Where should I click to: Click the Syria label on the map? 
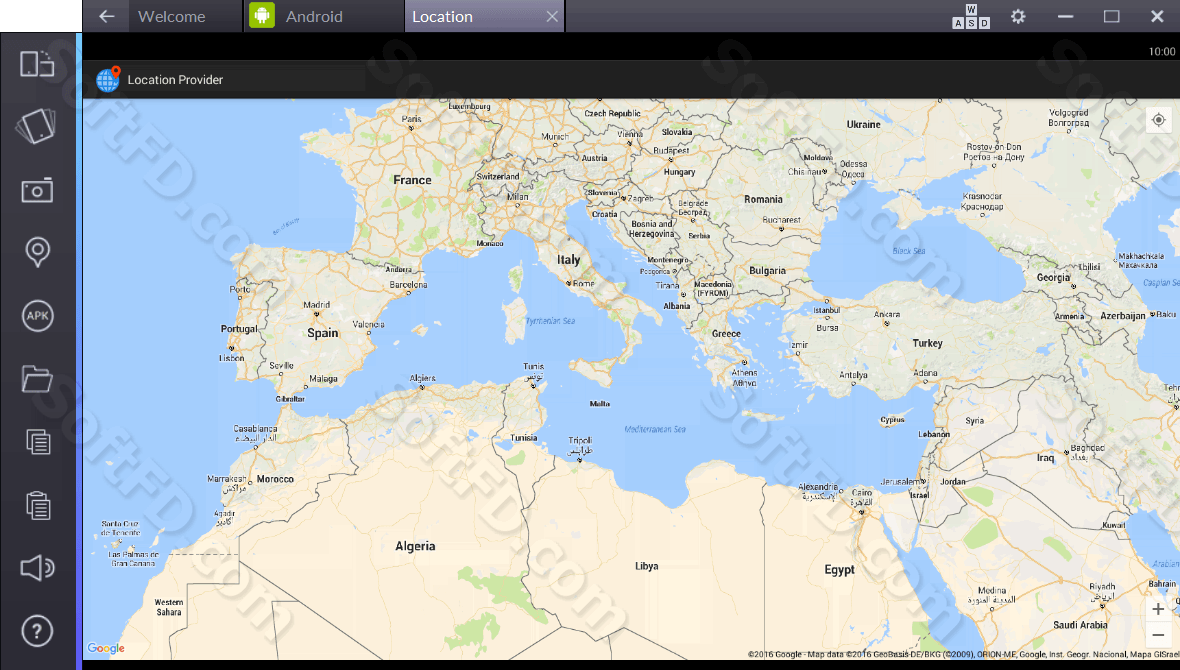tap(975, 421)
